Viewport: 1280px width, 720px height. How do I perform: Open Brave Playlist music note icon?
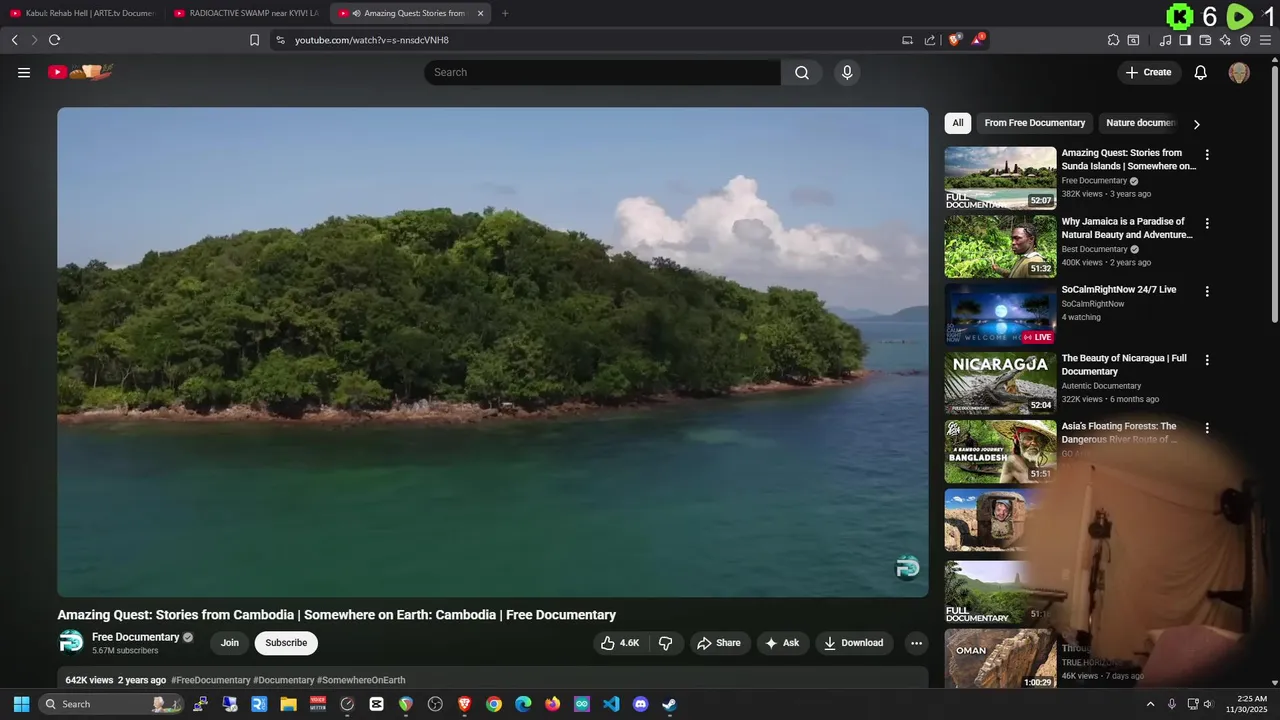(x=1165, y=40)
